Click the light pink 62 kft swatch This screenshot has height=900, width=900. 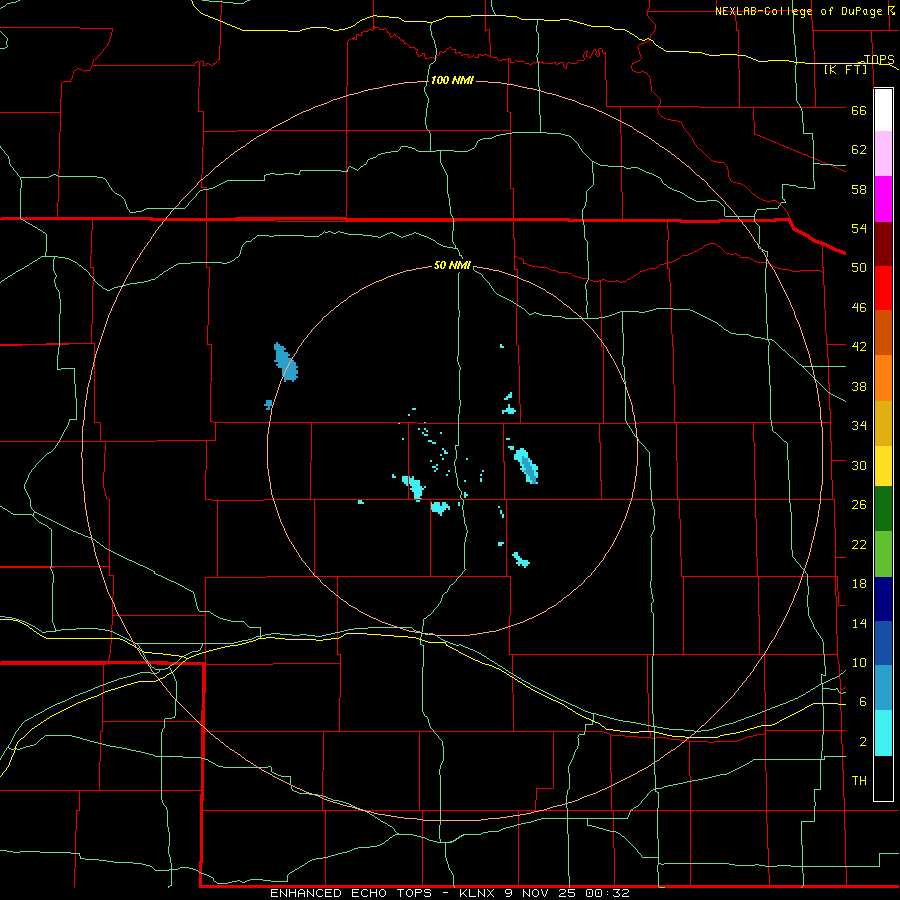click(883, 154)
